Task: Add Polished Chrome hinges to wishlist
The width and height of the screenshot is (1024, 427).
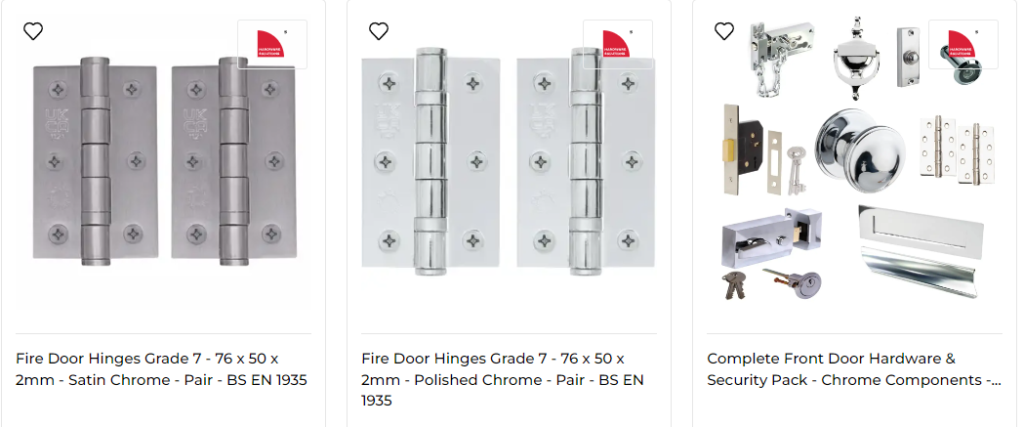Action: (378, 31)
